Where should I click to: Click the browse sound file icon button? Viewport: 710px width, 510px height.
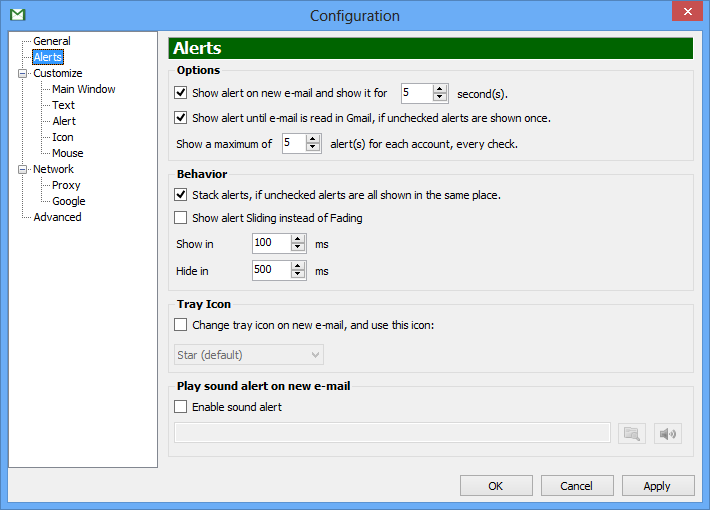point(632,434)
